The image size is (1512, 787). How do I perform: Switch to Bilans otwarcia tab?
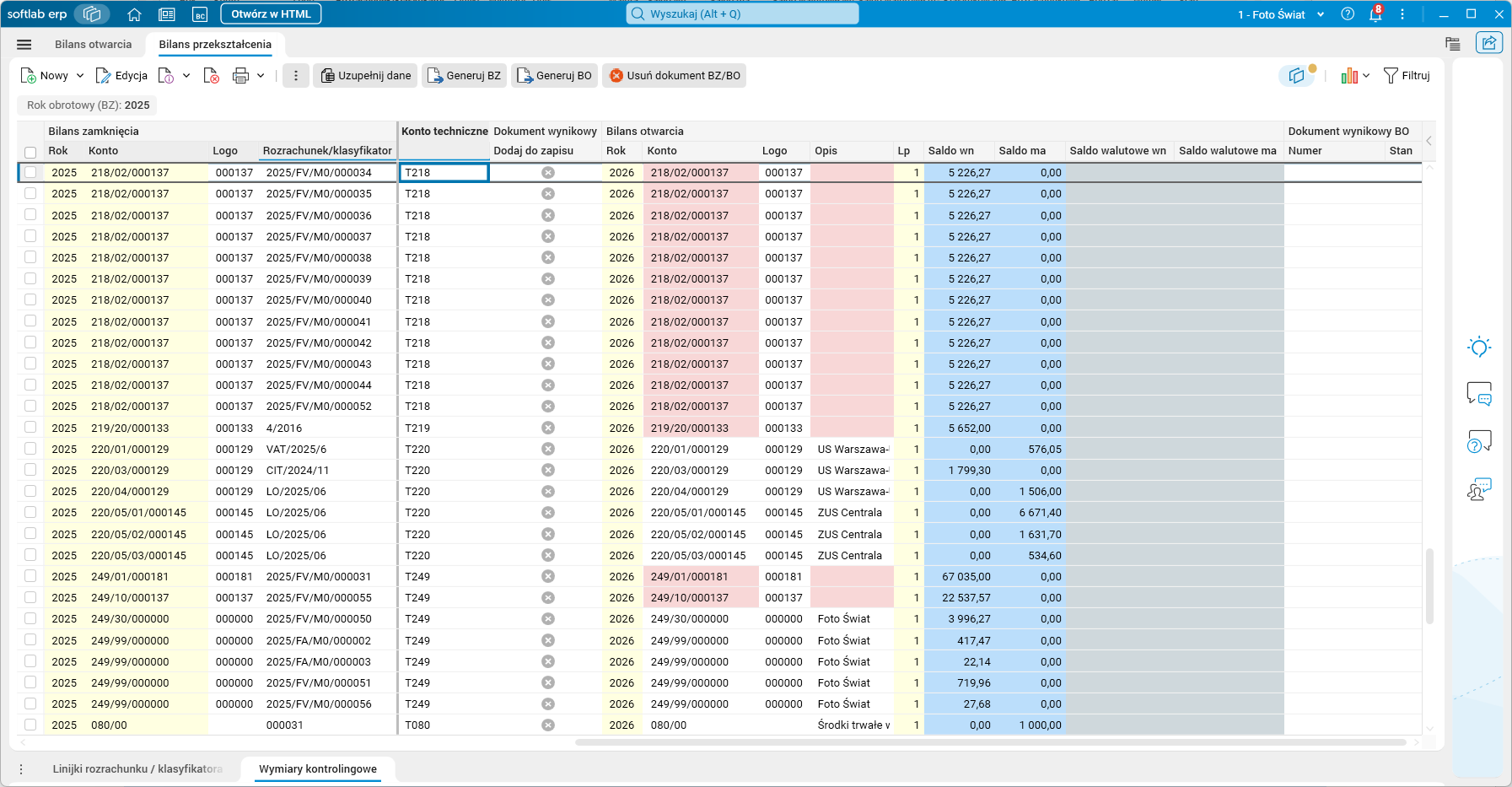(94, 45)
